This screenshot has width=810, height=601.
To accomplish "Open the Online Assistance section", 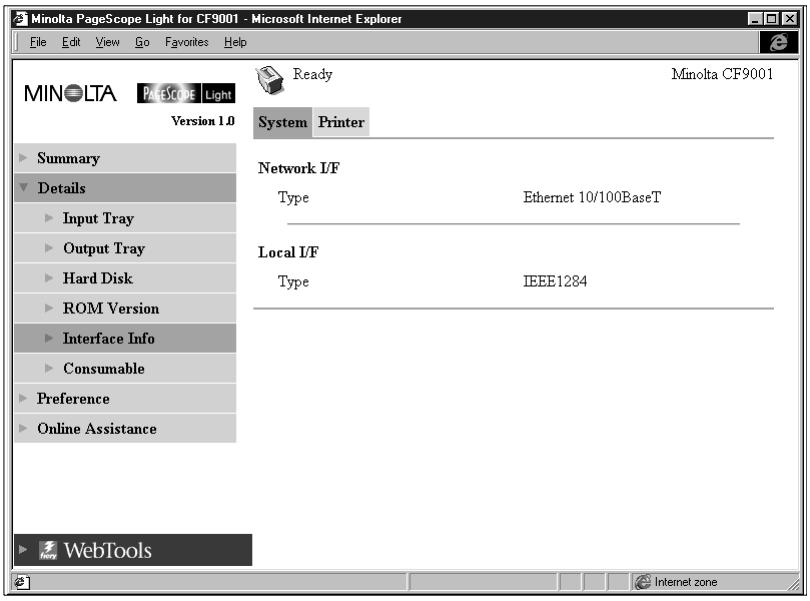I will (x=125, y=428).
